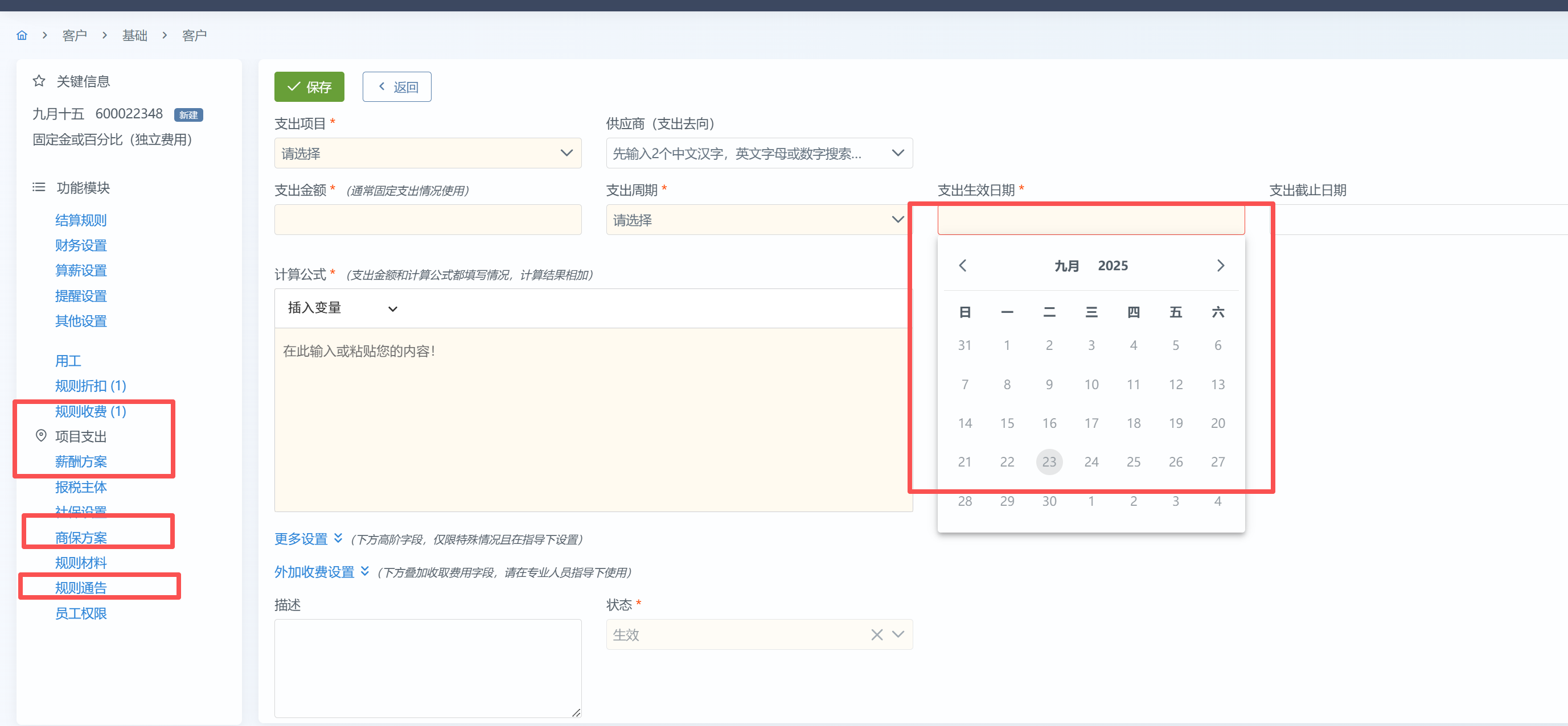Viewport: 1568px width, 726px height.
Task: Click the location pin beside 项目支出
Action: [41, 435]
